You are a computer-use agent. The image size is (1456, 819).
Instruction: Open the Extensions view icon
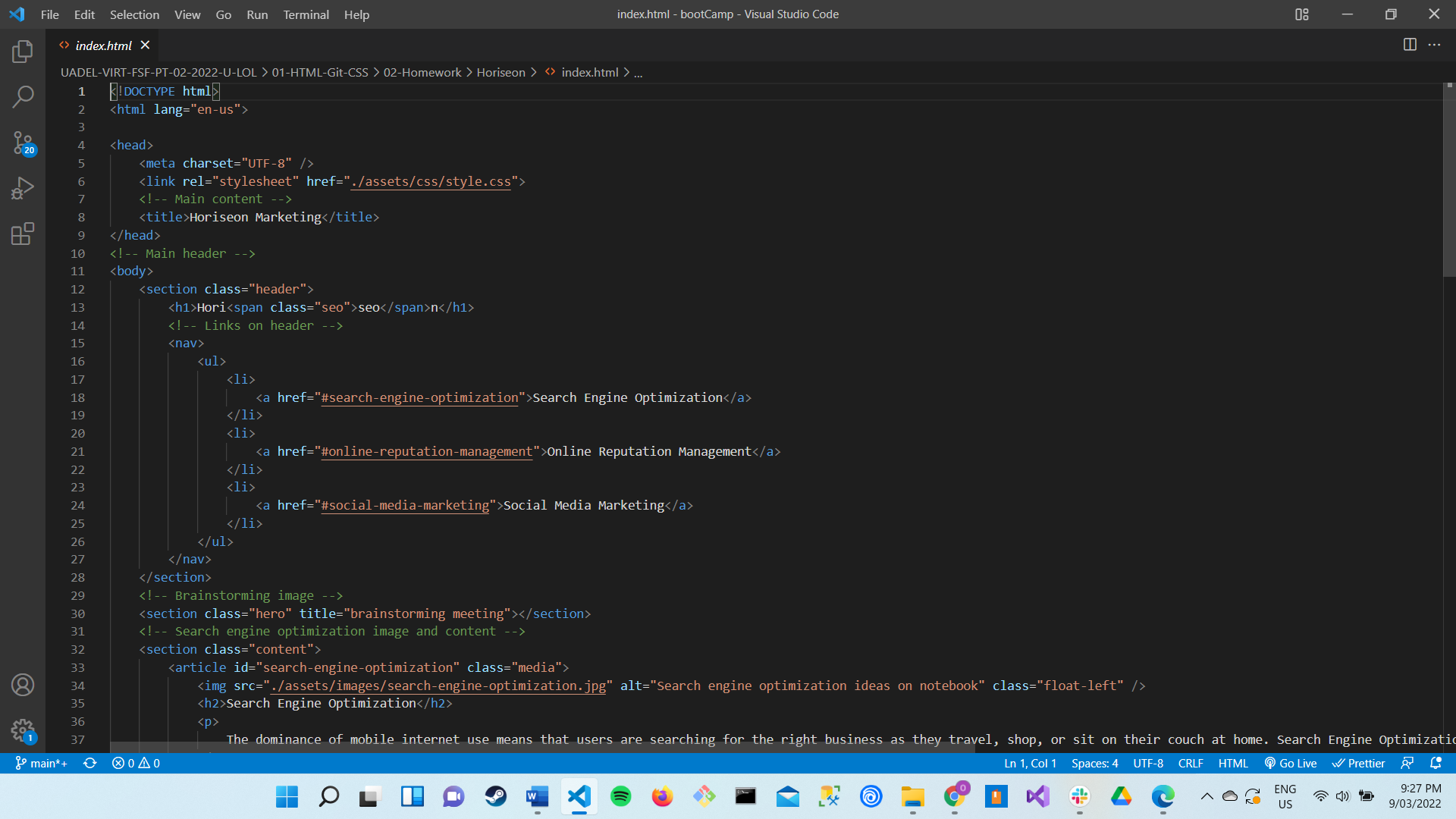(x=22, y=234)
